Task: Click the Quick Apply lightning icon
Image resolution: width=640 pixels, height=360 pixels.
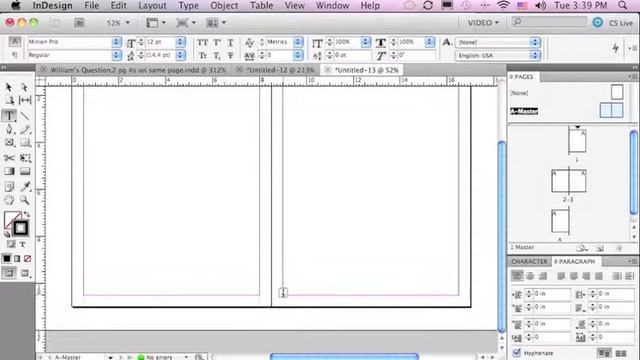Action: [616, 48]
